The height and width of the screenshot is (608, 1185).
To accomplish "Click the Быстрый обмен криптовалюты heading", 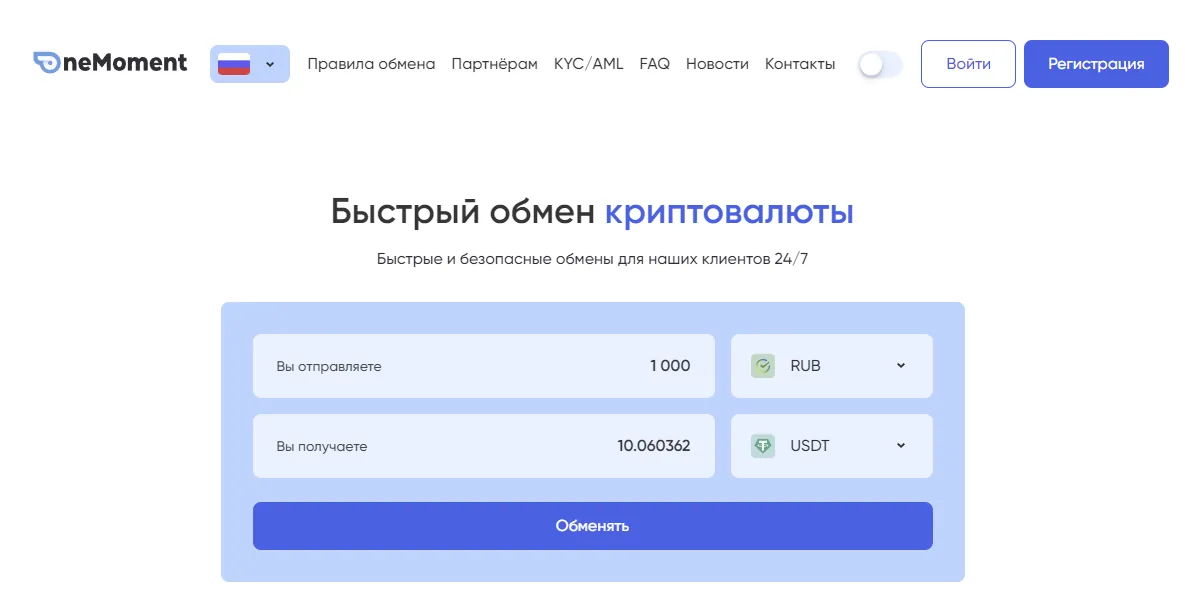I will [x=592, y=212].
